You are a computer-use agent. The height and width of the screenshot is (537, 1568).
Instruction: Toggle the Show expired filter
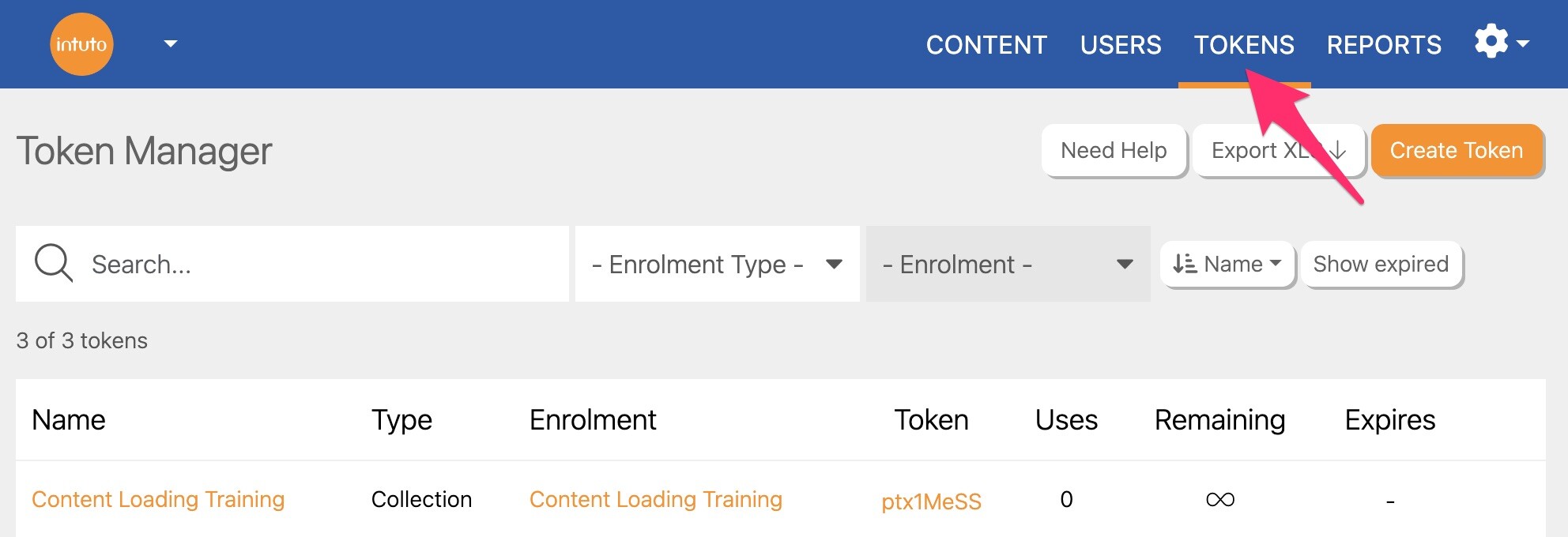pyautogui.click(x=1380, y=264)
